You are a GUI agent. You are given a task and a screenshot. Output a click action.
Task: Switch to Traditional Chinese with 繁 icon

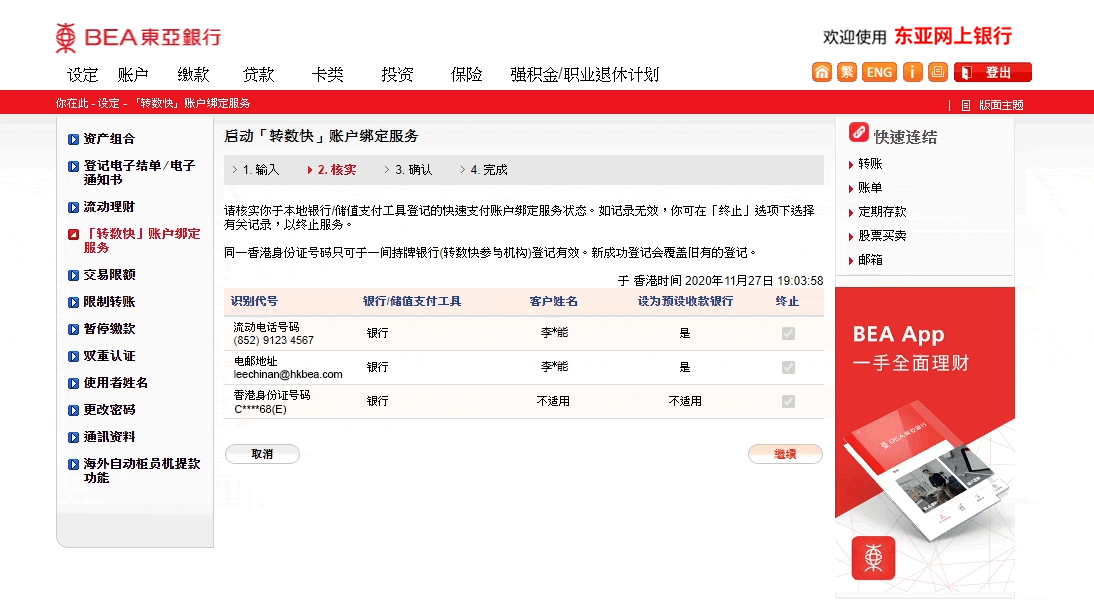tap(846, 72)
